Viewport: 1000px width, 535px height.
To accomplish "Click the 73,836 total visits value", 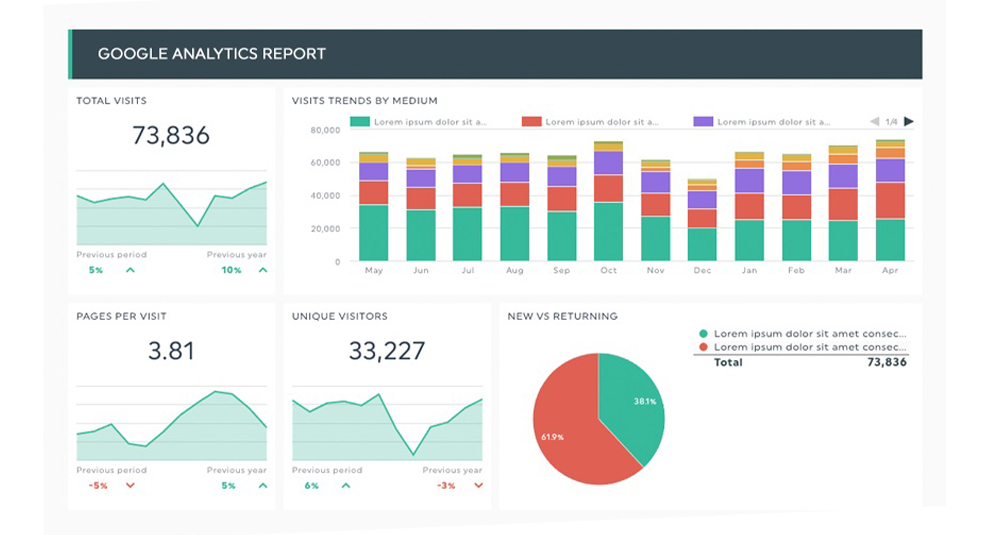I will (171, 135).
